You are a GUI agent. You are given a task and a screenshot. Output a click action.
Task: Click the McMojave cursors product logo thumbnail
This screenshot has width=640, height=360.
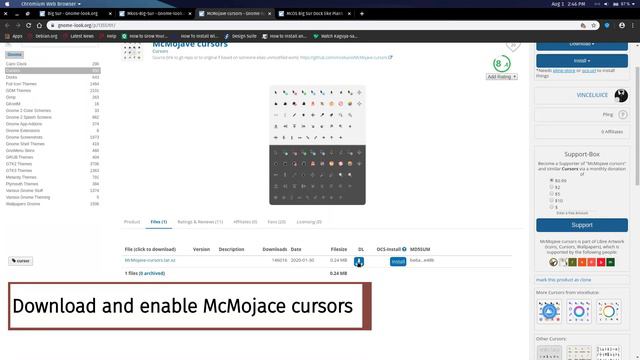(x=132, y=53)
